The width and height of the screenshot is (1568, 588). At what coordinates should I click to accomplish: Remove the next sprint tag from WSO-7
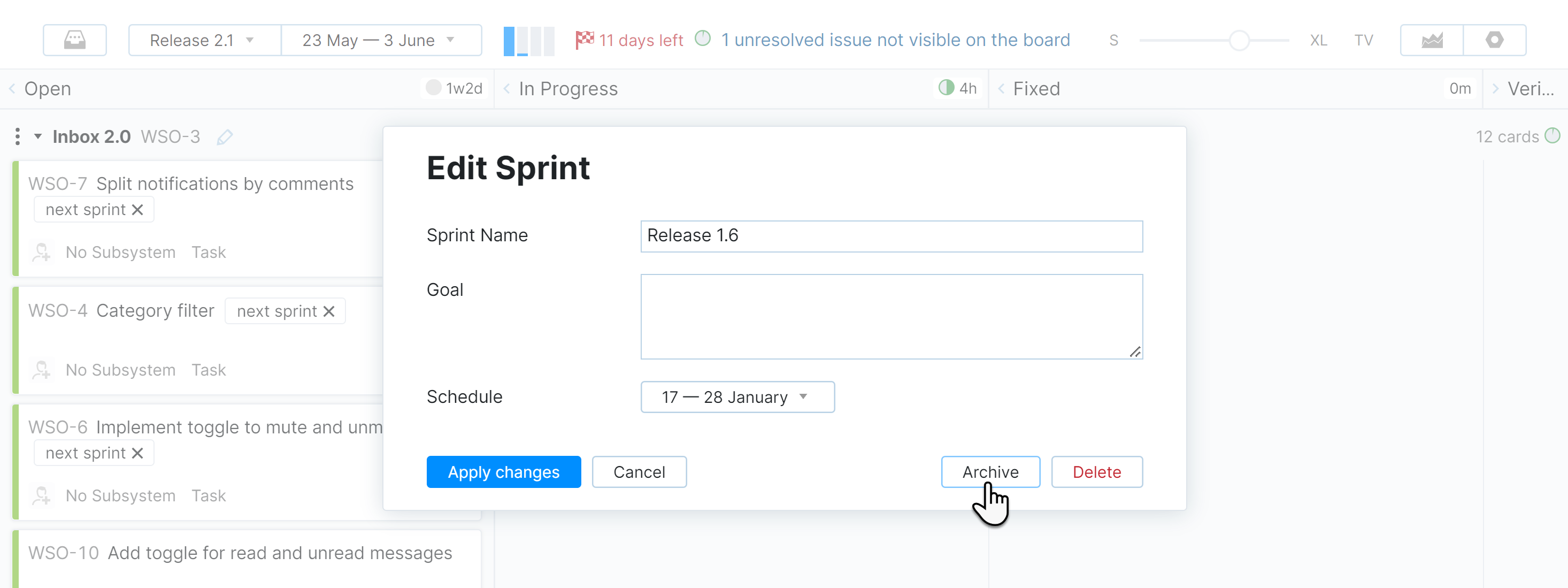click(x=137, y=209)
